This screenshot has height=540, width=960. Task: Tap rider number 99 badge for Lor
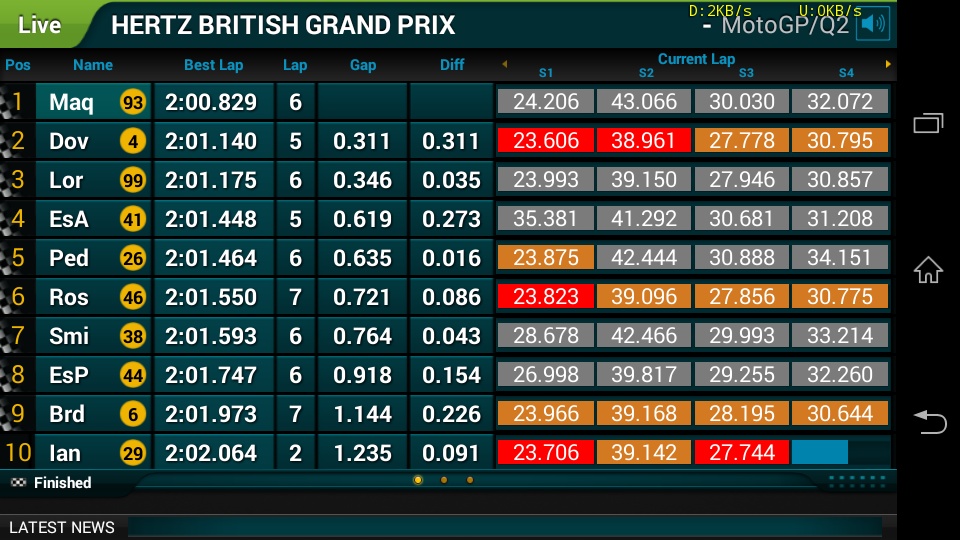[x=132, y=180]
